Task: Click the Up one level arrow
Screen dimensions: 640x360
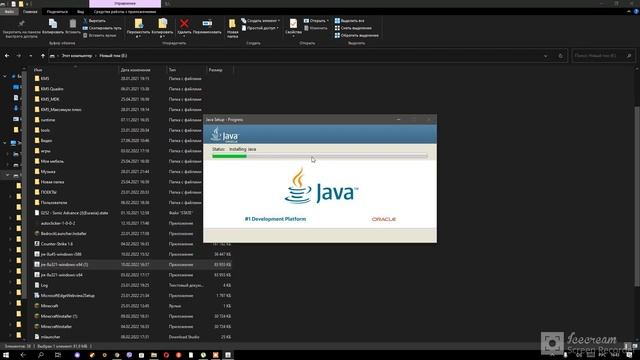Action: (x=43, y=56)
